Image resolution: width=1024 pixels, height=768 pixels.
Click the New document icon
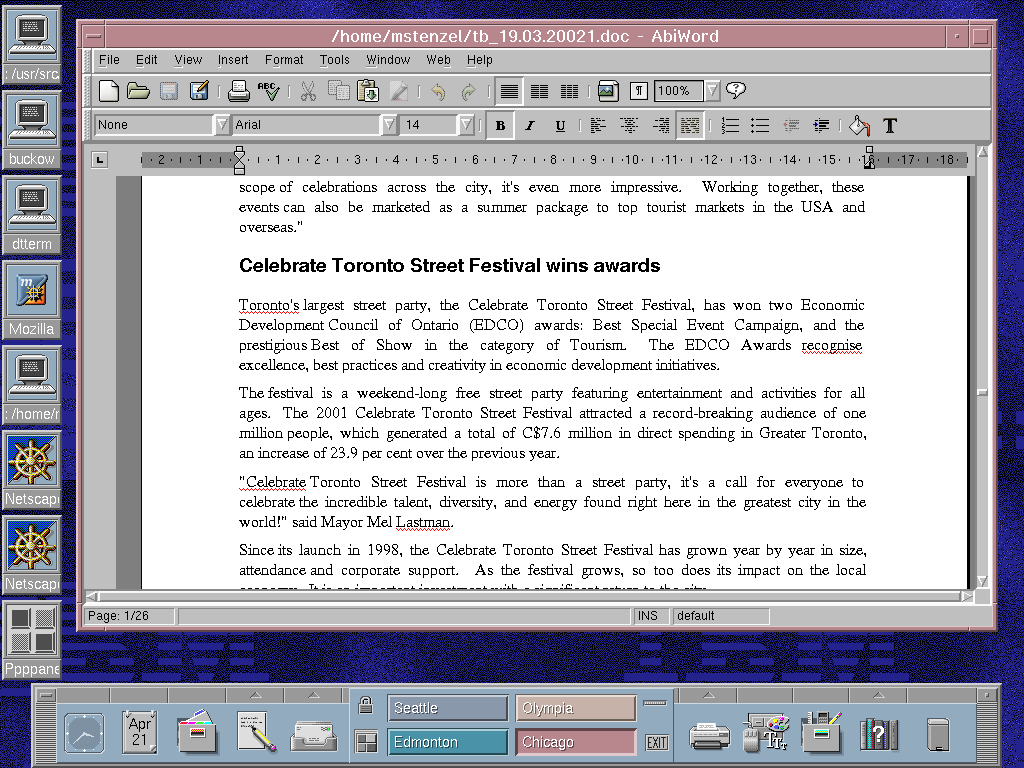tap(109, 92)
